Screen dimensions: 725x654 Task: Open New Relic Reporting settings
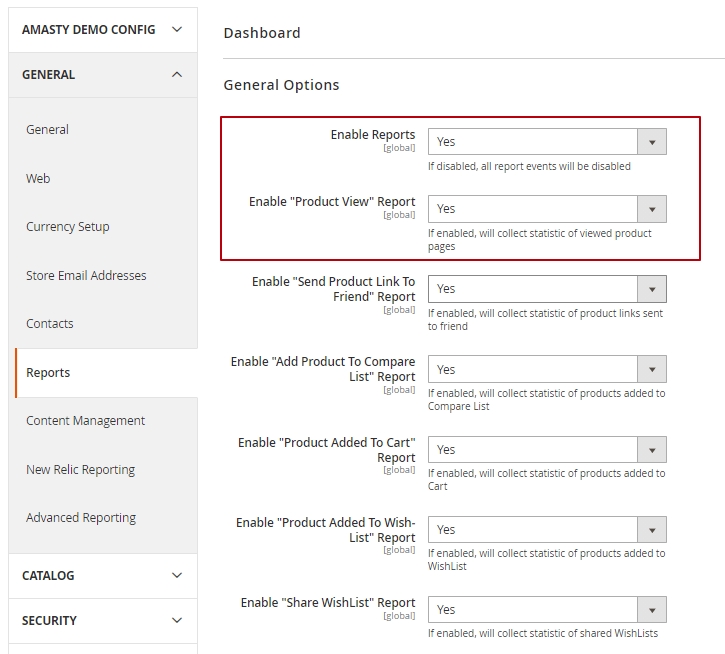pos(80,469)
